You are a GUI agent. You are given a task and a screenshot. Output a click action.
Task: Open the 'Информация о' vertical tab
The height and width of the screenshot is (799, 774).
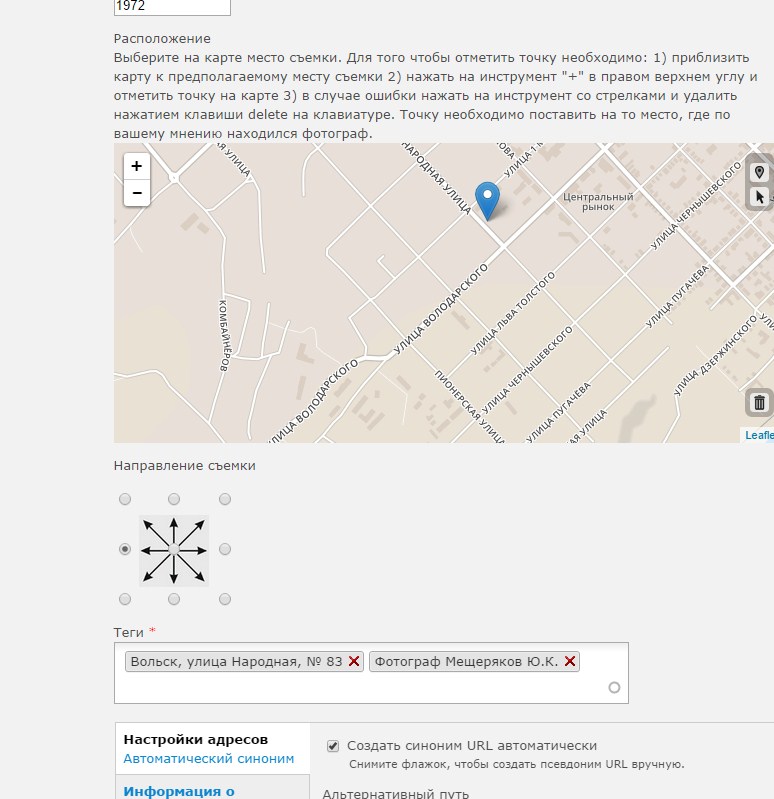tap(179, 791)
